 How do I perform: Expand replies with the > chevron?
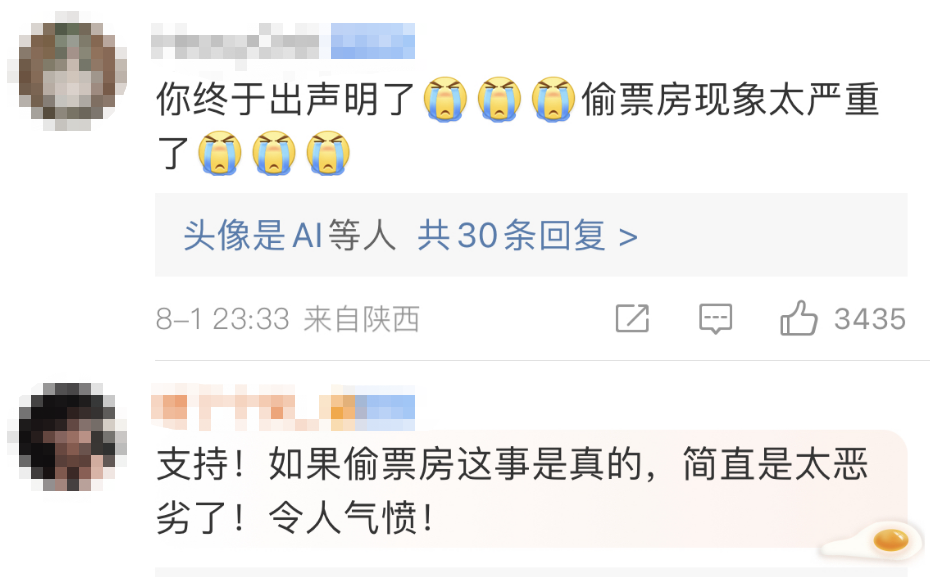(x=628, y=237)
